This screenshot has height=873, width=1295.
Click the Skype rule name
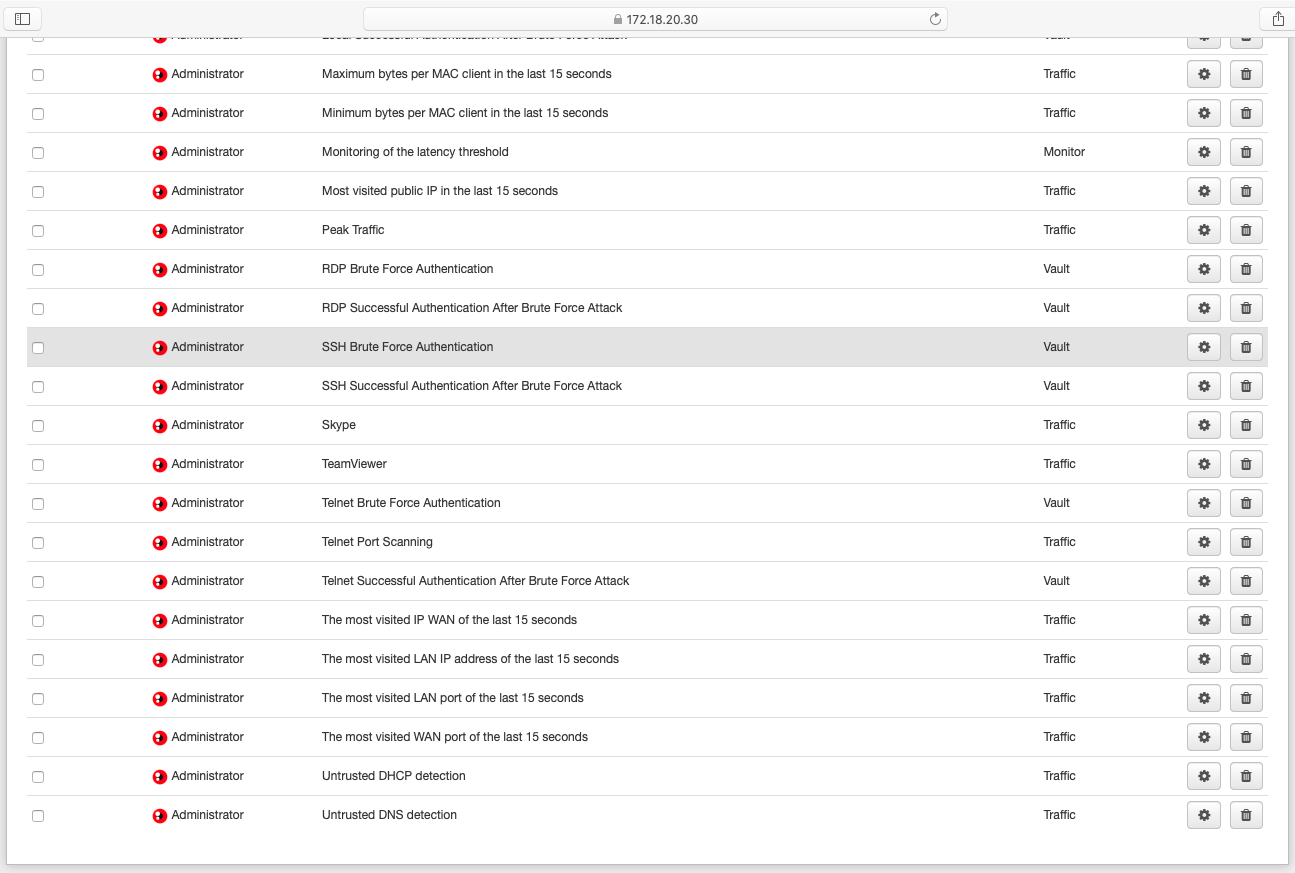pos(339,425)
